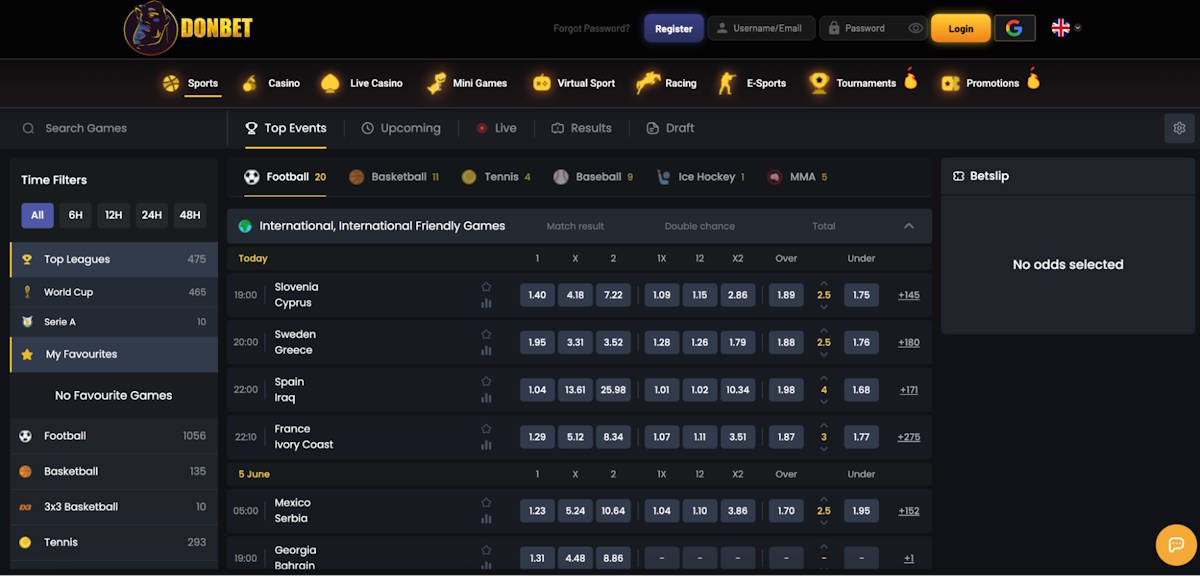Image resolution: width=1200 pixels, height=576 pixels.
Task: Go to the Sports section
Action: pos(190,83)
